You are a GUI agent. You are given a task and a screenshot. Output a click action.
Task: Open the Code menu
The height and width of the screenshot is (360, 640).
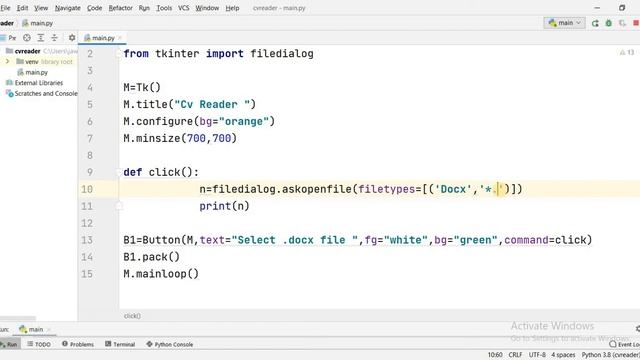pos(94,8)
